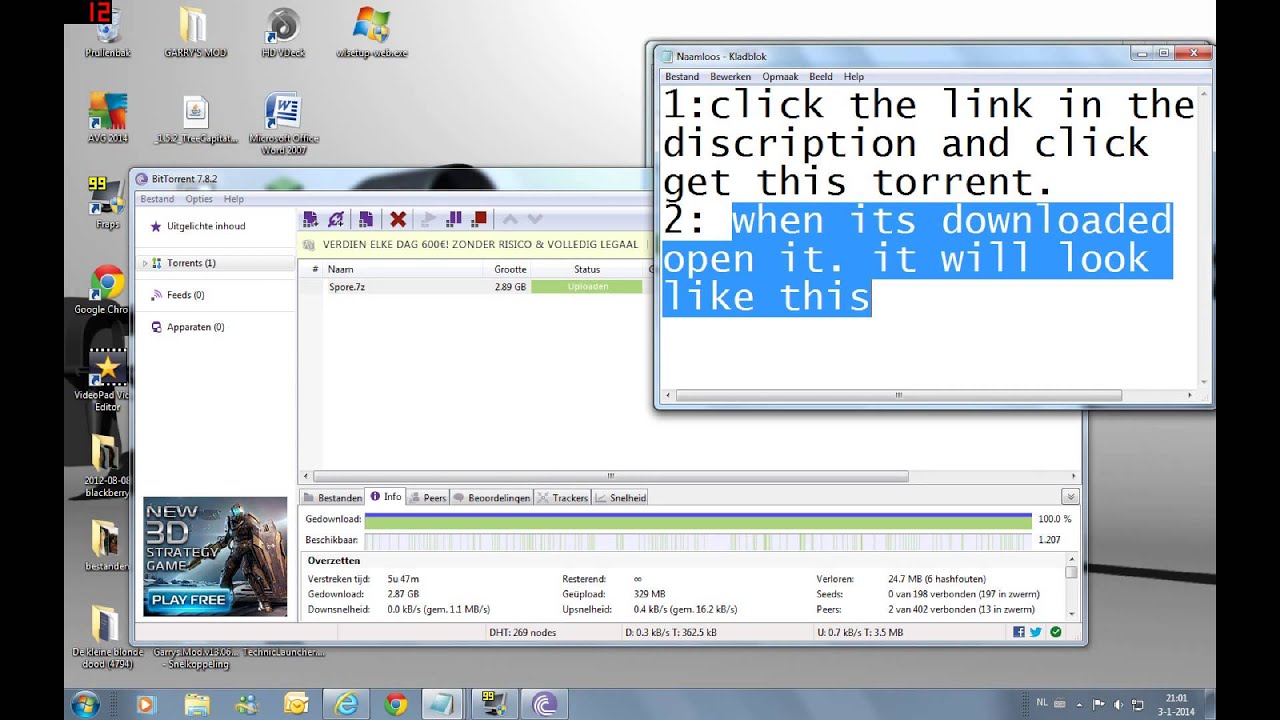The image size is (1280, 720).
Task: Click the Start torrent play icon
Action: [x=429, y=219]
